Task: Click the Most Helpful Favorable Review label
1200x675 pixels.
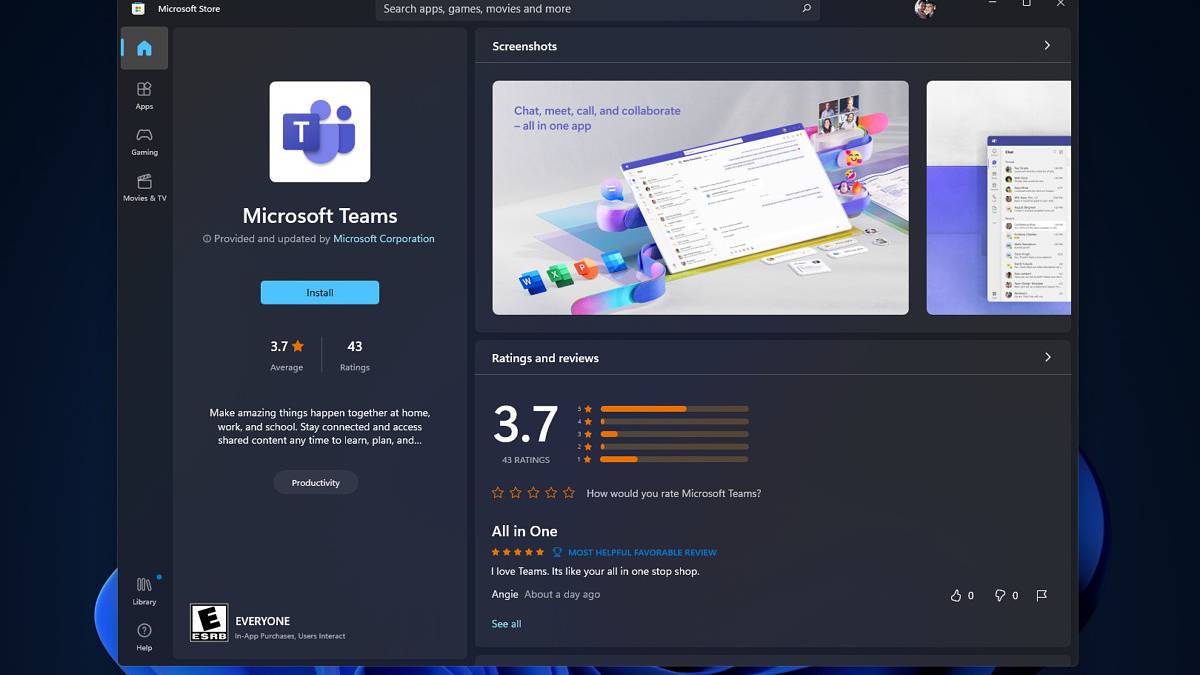Action: [642, 552]
